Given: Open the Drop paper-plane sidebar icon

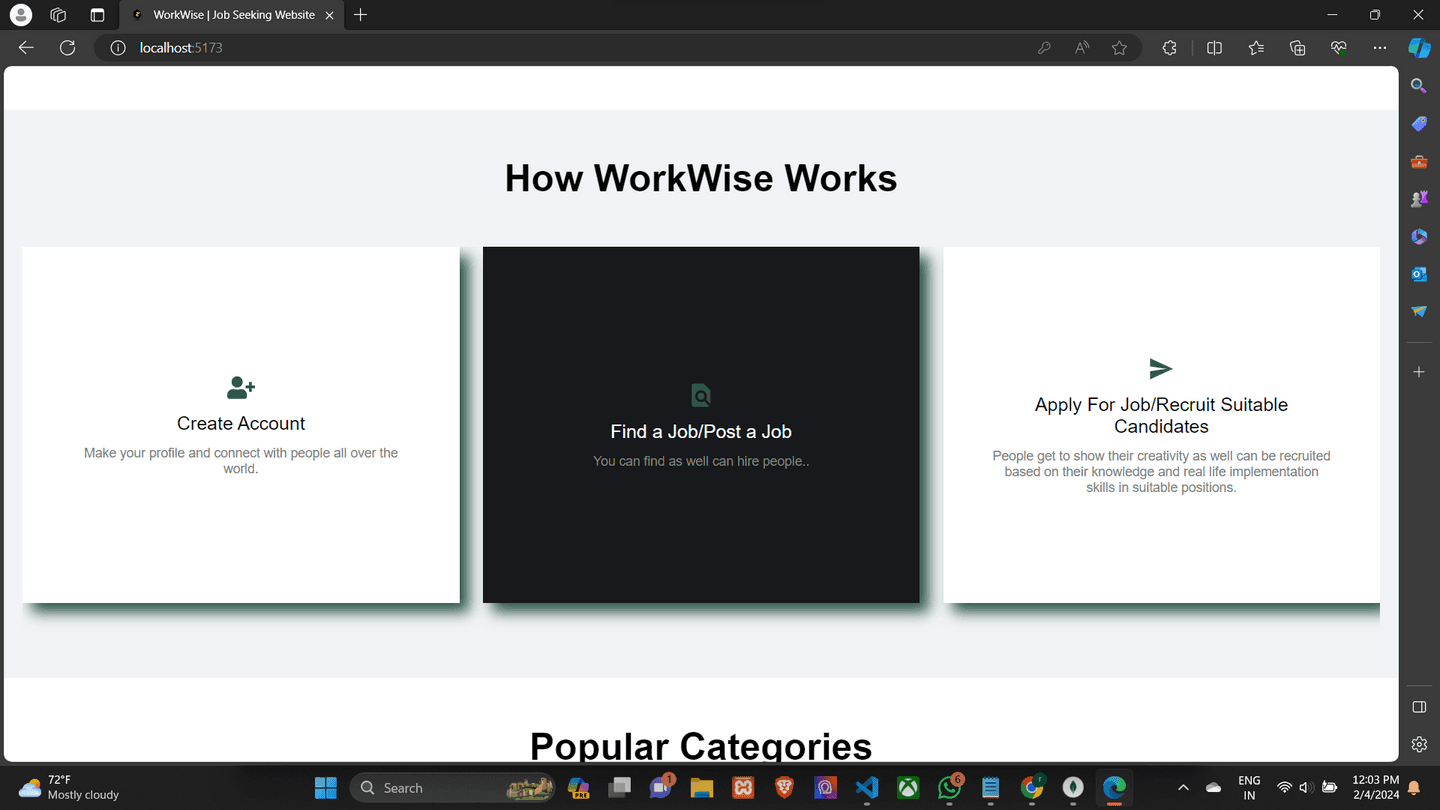Looking at the screenshot, I should pyautogui.click(x=1419, y=312).
